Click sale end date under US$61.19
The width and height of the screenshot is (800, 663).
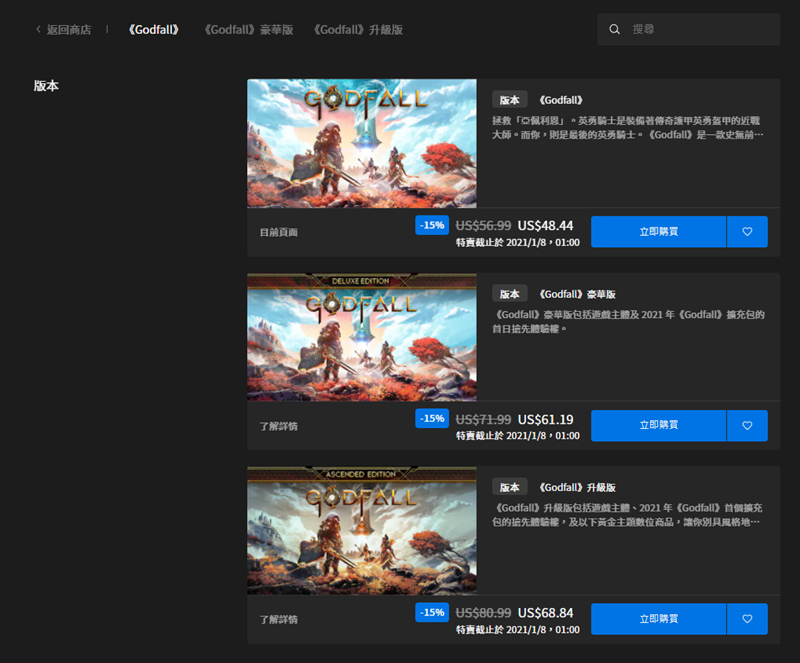pos(517,436)
